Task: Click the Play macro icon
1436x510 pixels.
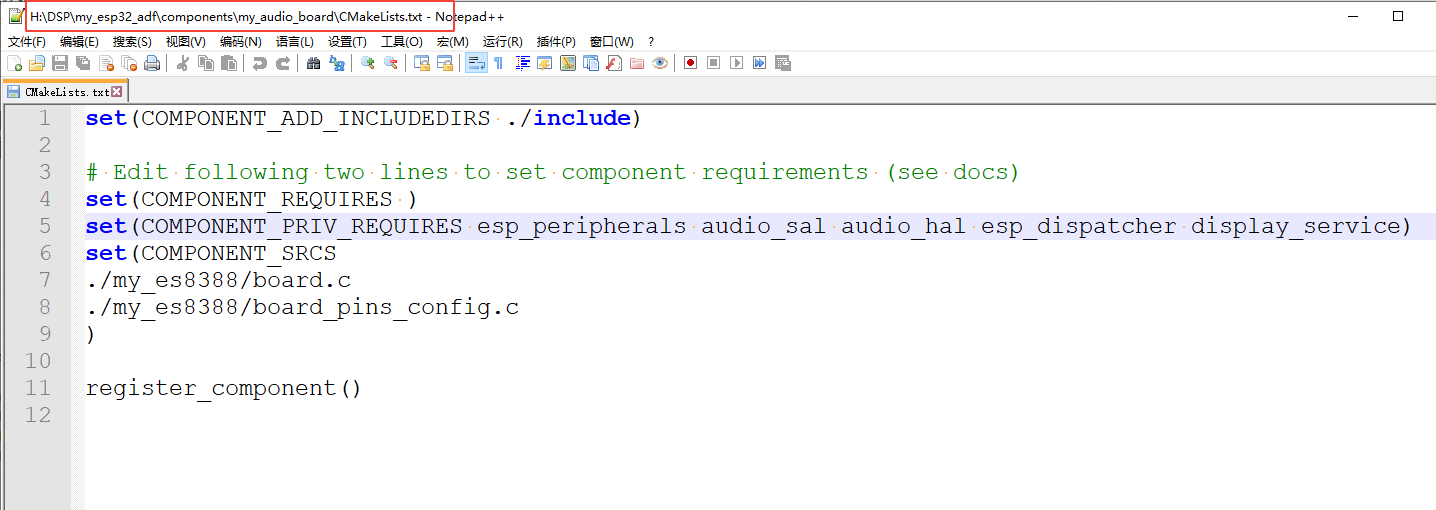Action: (x=737, y=63)
